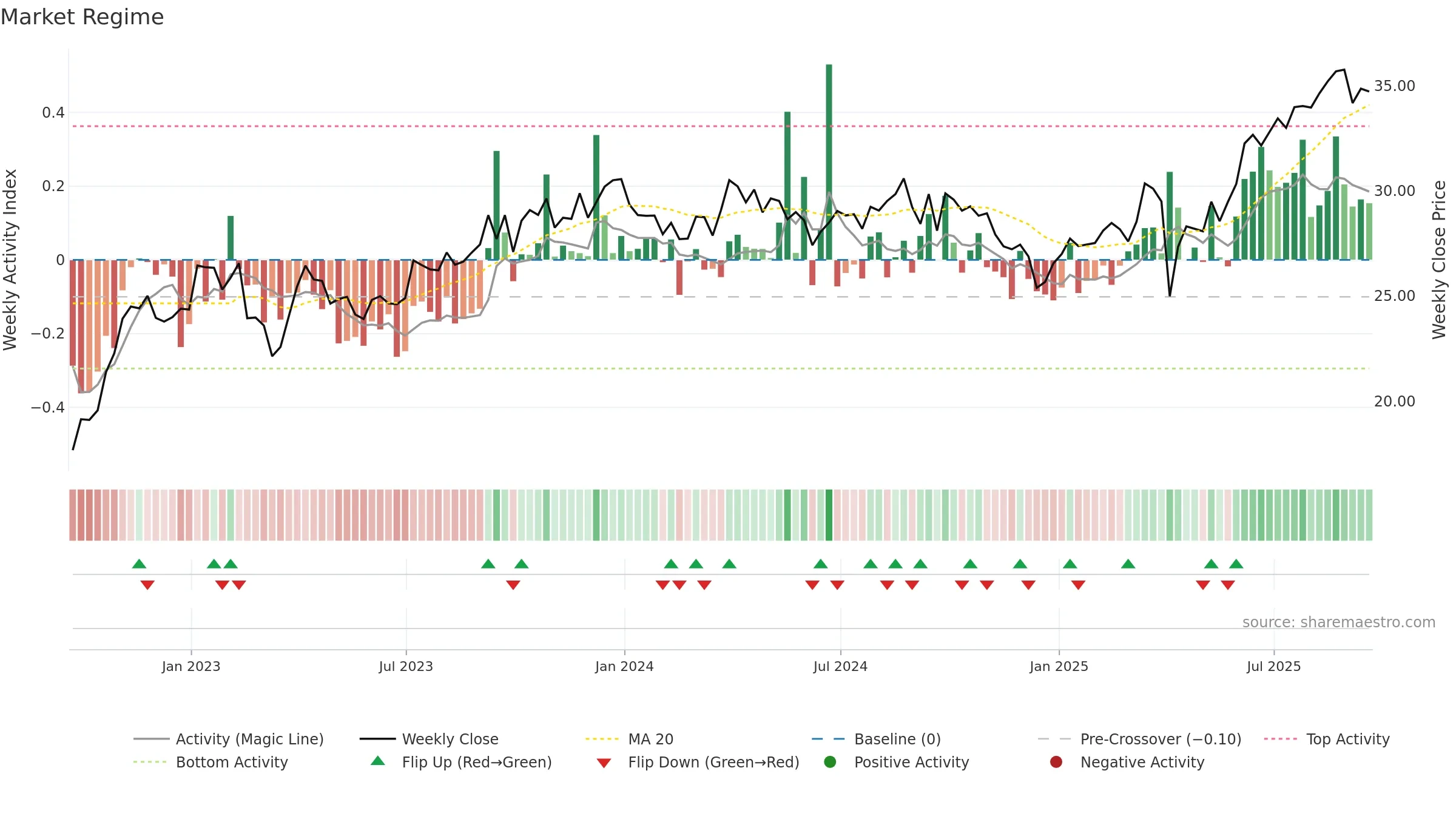Click the Jul 2024 axis label
This screenshot has height=819, width=1456.
(x=840, y=667)
